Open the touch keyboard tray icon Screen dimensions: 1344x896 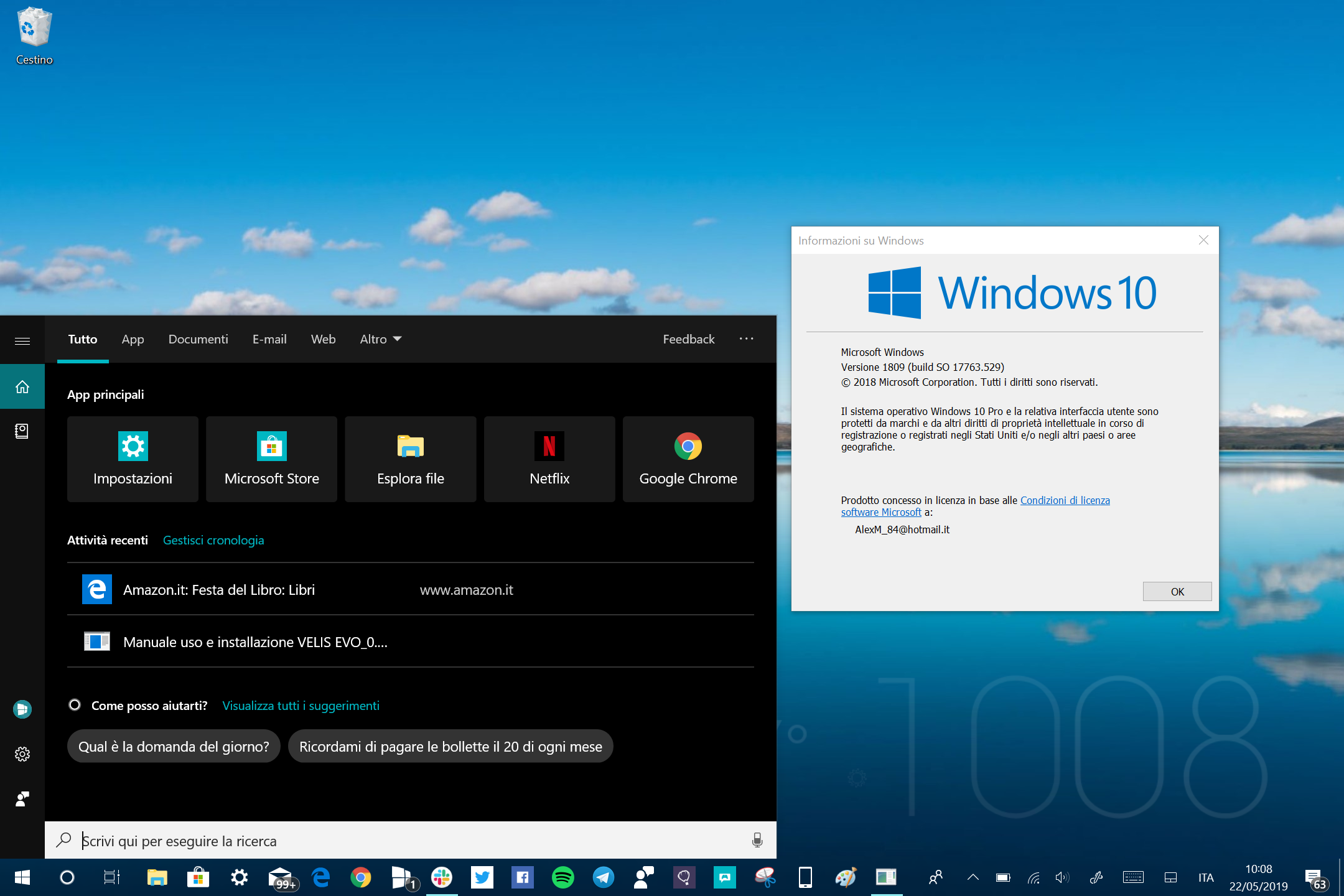pyautogui.click(x=1133, y=878)
